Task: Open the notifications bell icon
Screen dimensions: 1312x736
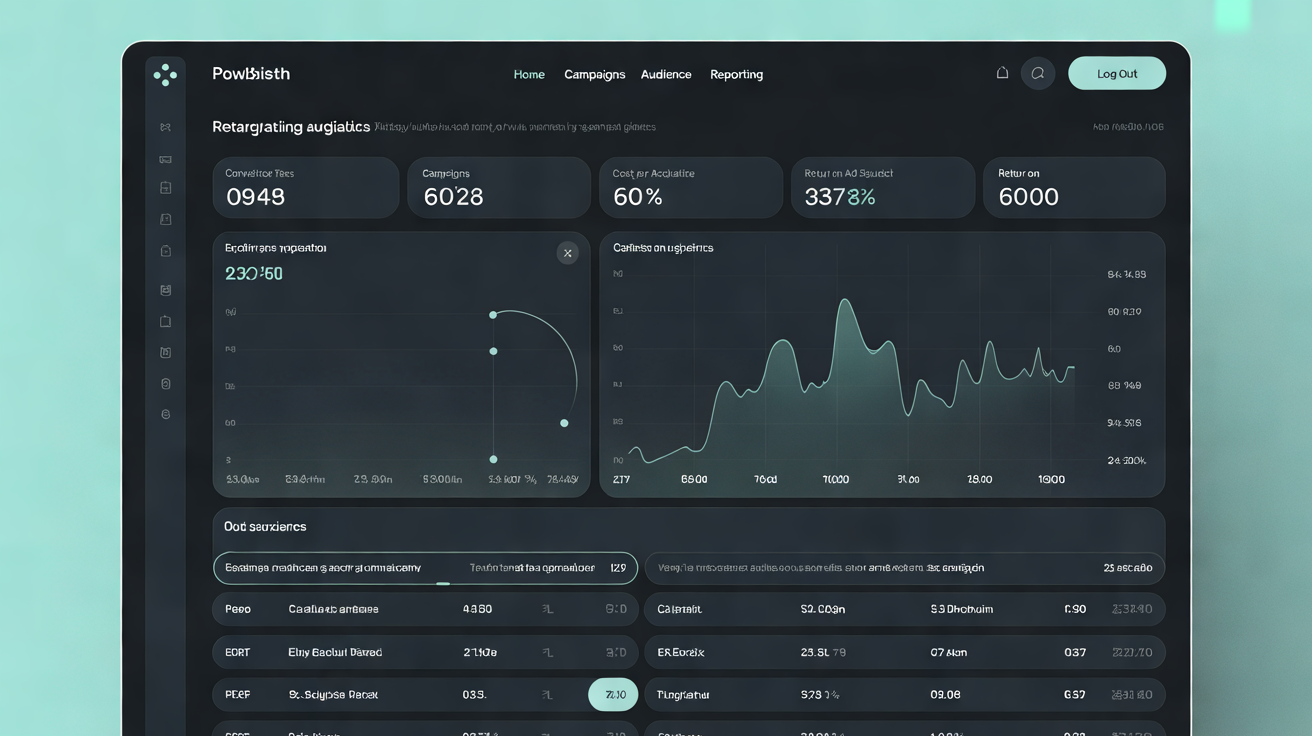Action: point(1002,73)
